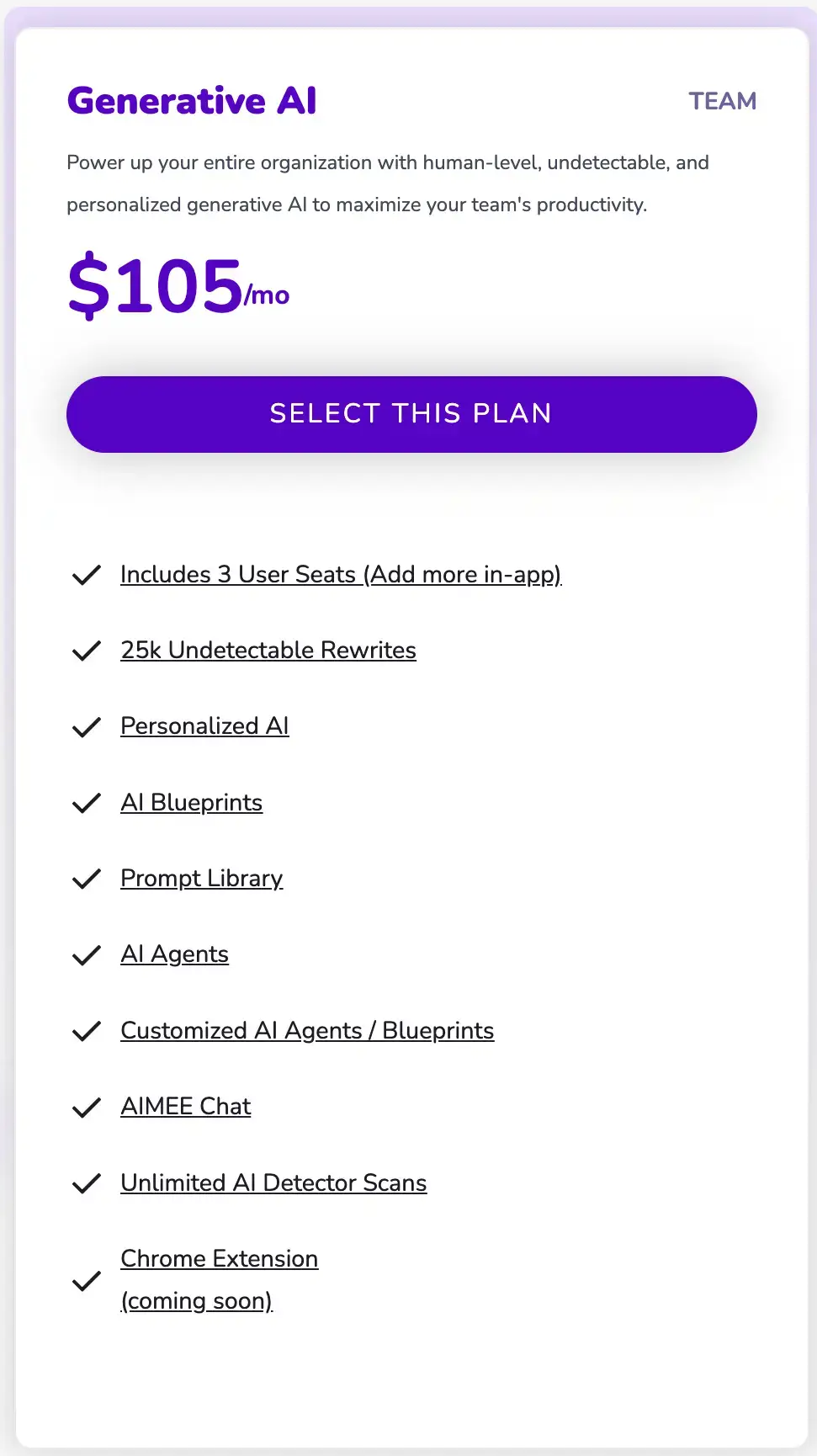Click checkmark icon beside 25k Undetectable Rewrites
Screen dimensions: 817x1456
click(x=87, y=651)
